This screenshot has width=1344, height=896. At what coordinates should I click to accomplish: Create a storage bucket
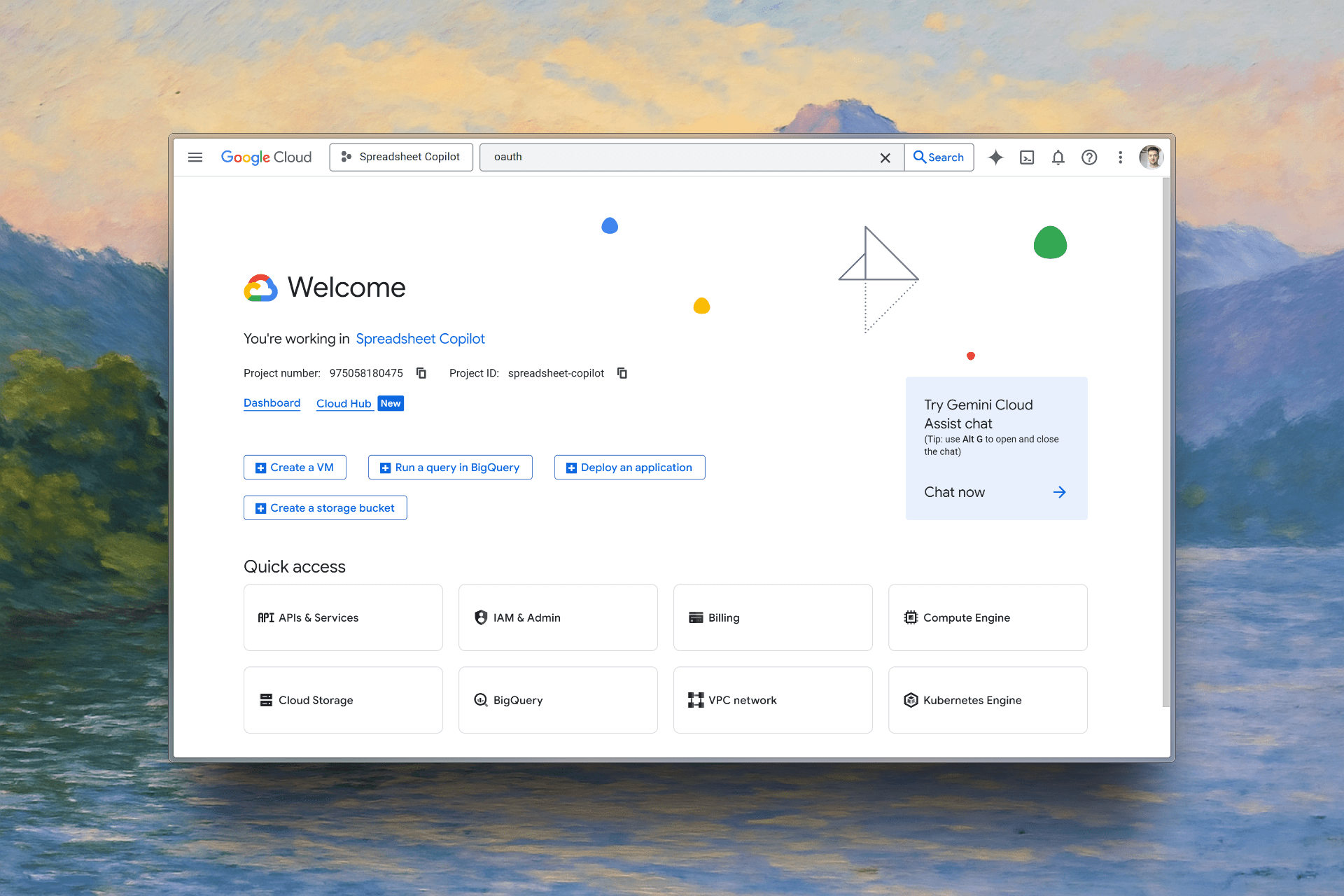[x=325, y=507]
